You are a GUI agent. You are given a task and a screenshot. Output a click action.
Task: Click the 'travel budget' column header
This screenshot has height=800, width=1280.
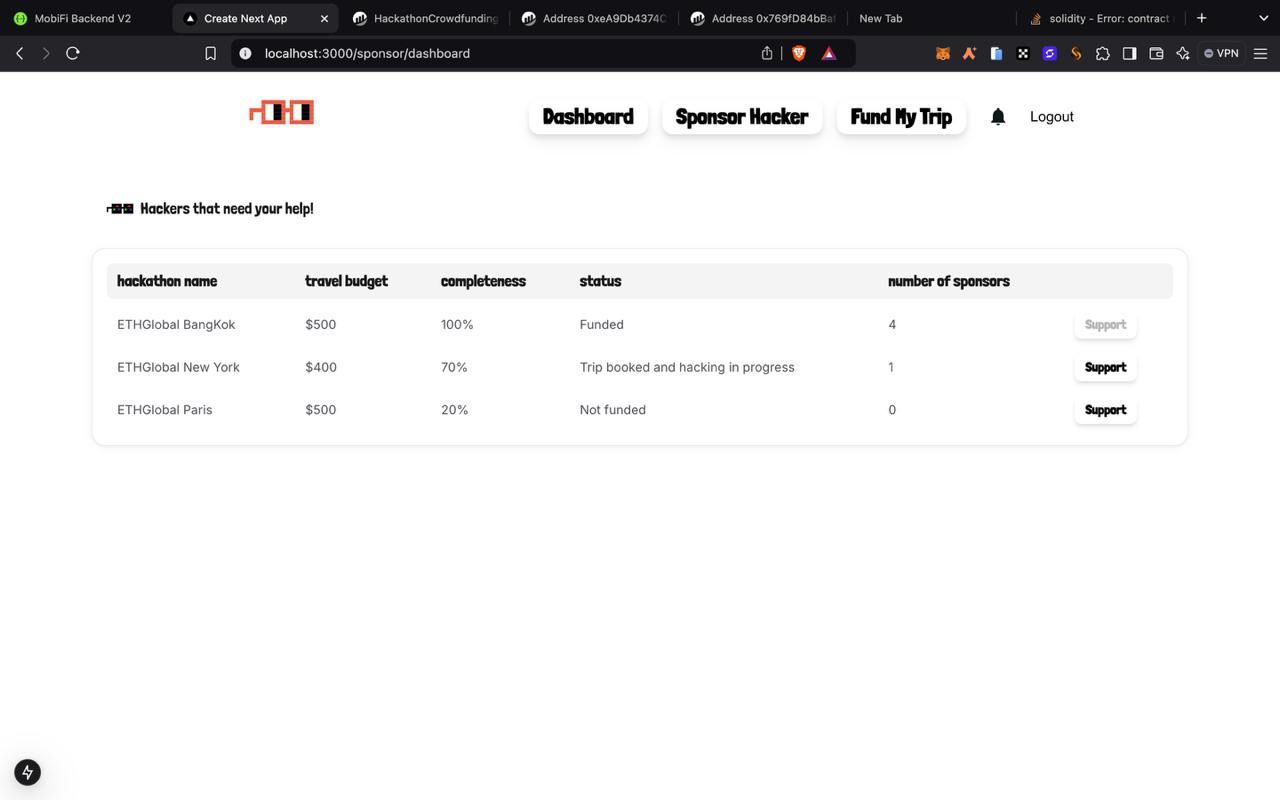pyautogui.click(x=346, y=281)
